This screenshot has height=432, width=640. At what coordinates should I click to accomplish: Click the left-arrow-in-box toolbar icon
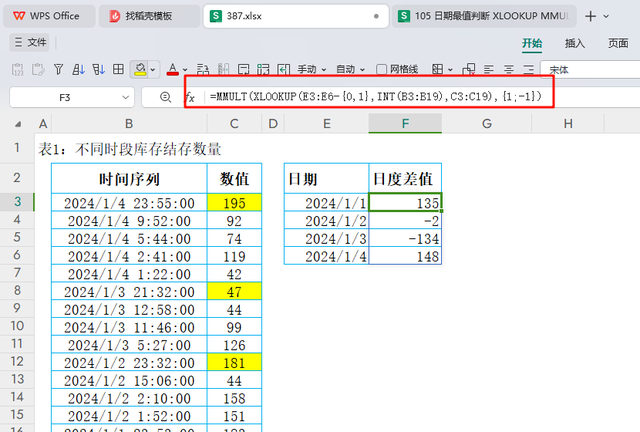pyautogui.click(x=283, y=70)
